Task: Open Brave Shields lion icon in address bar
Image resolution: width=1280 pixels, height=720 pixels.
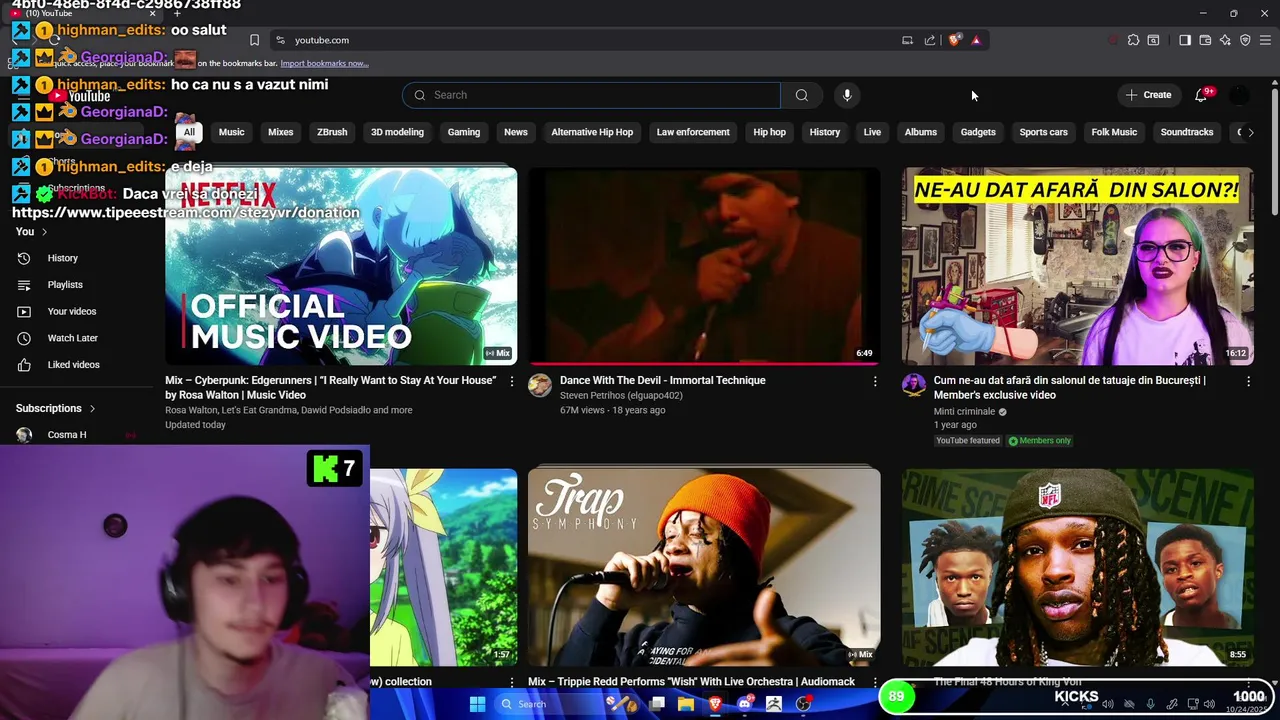Action: tap(955, 40)
